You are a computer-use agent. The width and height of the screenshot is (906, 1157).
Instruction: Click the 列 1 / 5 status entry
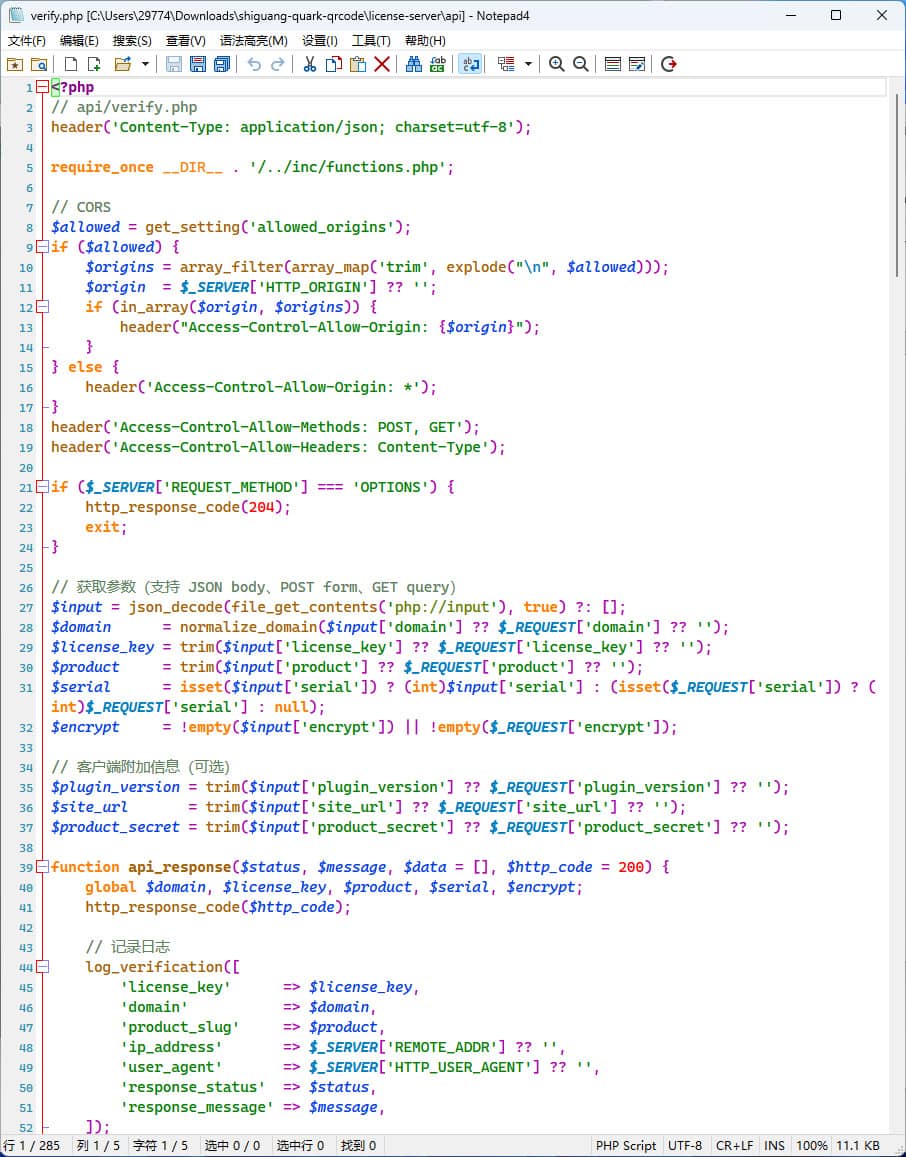point(98,1145)
